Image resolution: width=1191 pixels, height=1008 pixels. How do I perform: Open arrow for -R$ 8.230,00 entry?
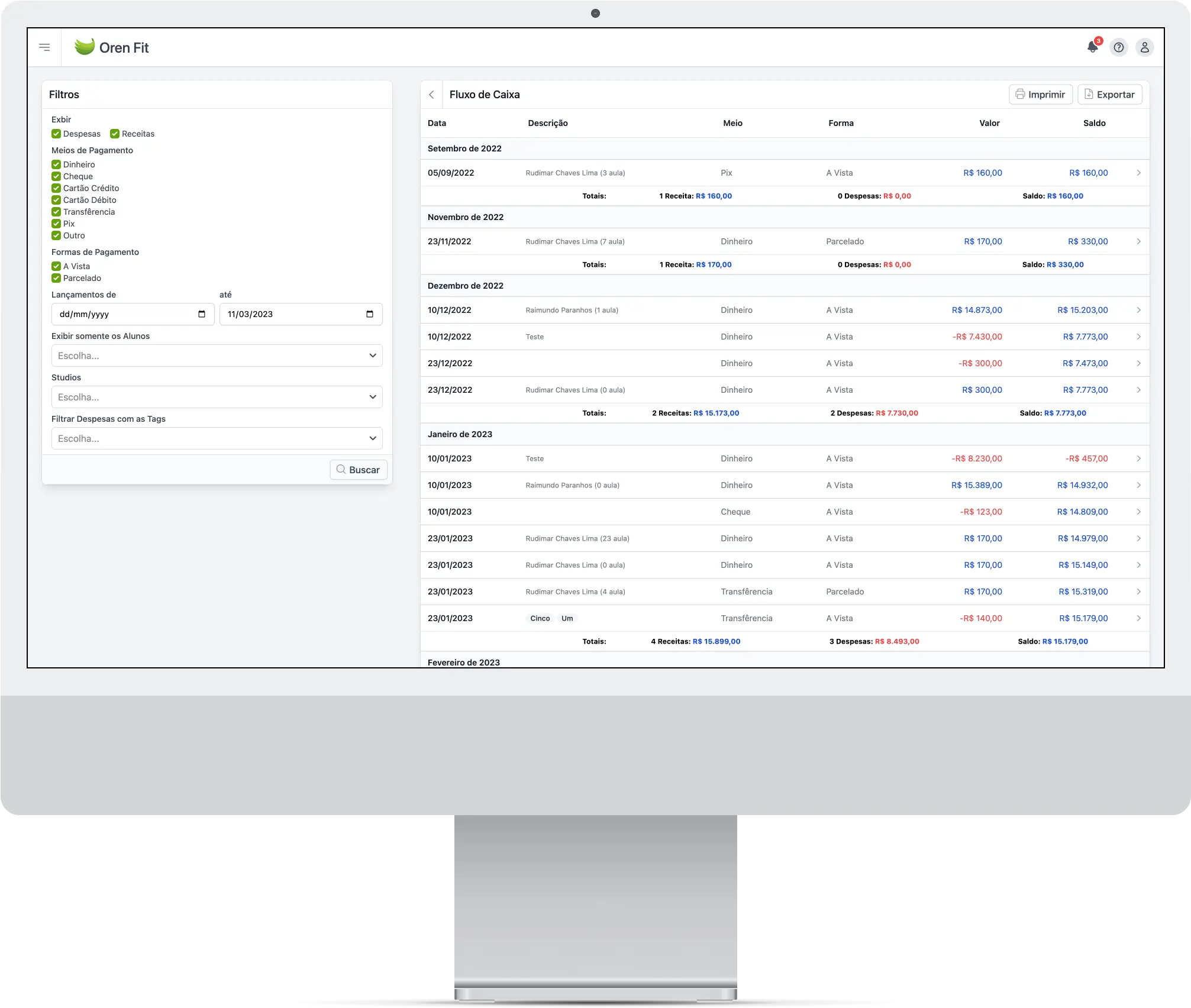click(x=1138, y=458)
